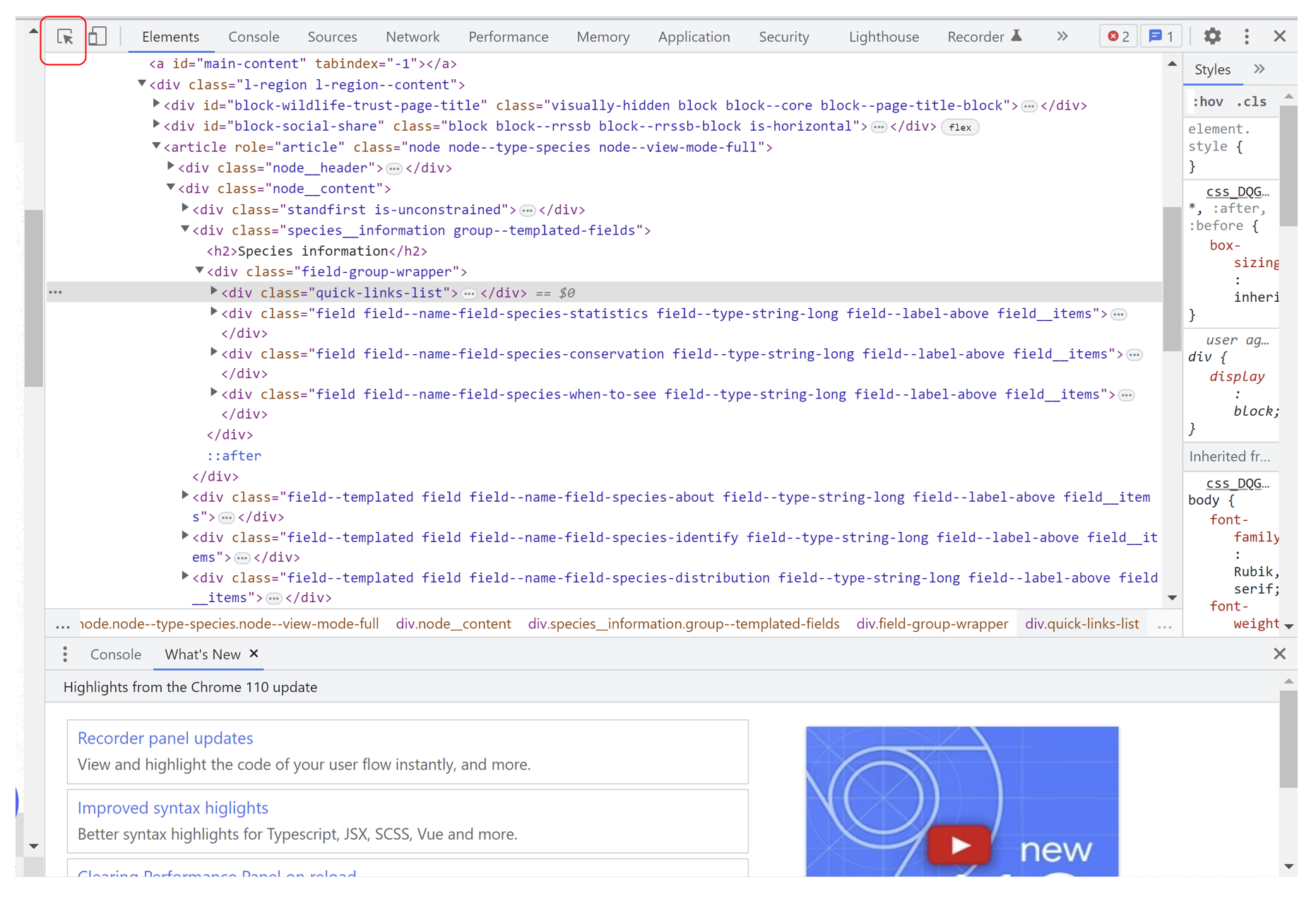Expand the standfirst is-unconstrained div
Image resolution: width=1316 pixels, height=899 pixels.
pos(185,208)
